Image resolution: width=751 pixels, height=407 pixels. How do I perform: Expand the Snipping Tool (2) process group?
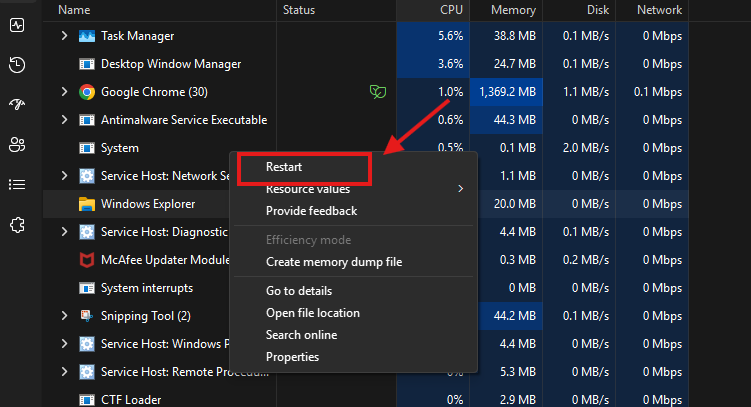coord(64,316)
